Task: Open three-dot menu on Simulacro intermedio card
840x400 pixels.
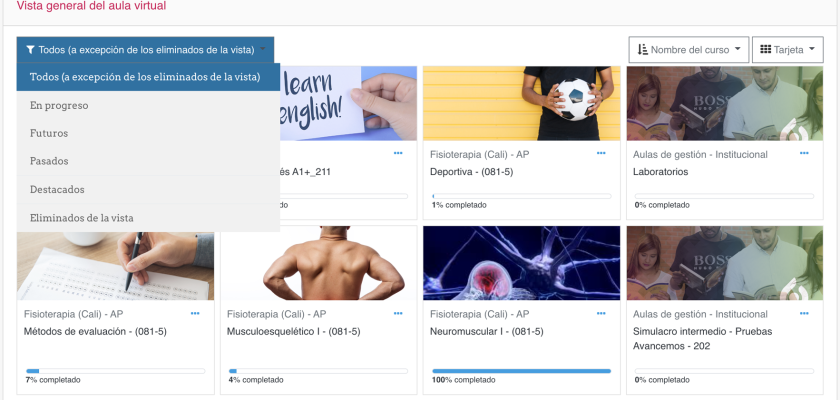Action: pyautogui.click(x=804, y=313)
